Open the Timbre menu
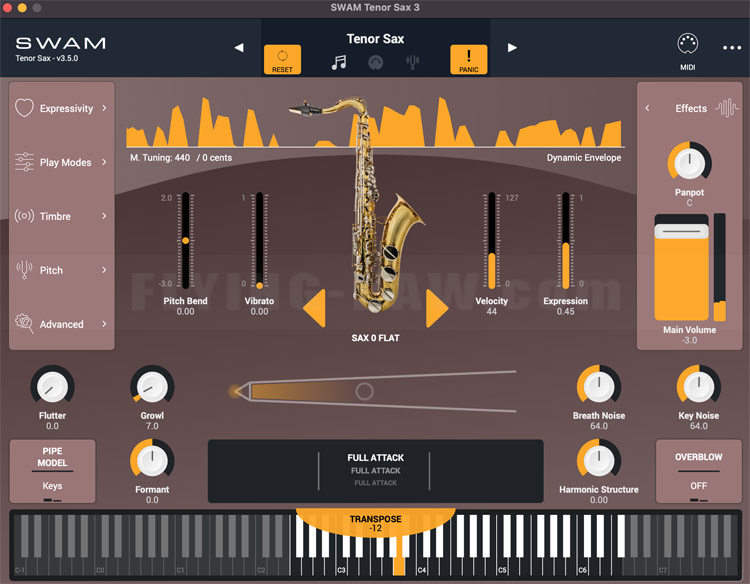The width and height of the screenshot is (750, 584). pyautogui.click(x=62, y=216)
